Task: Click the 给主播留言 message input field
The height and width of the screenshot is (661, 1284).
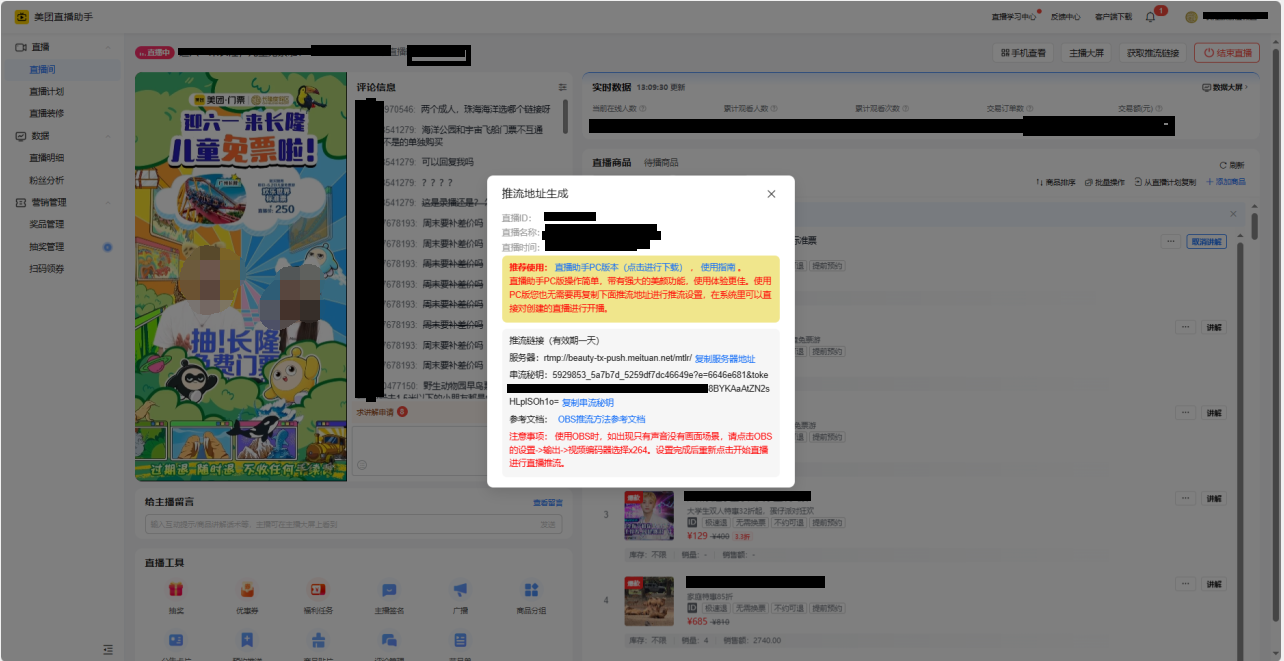Action: tap(354, 524)
